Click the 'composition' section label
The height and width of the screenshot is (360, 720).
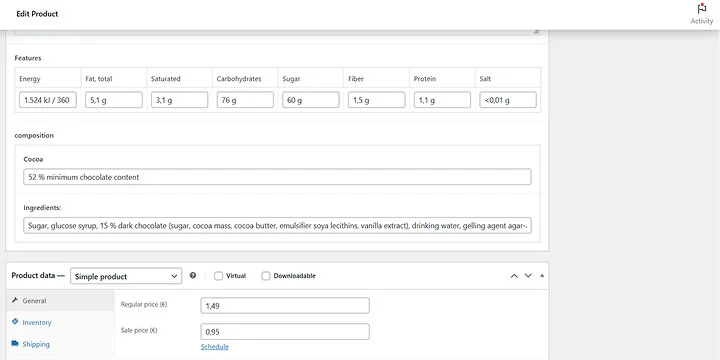click(x=34, y=135)
